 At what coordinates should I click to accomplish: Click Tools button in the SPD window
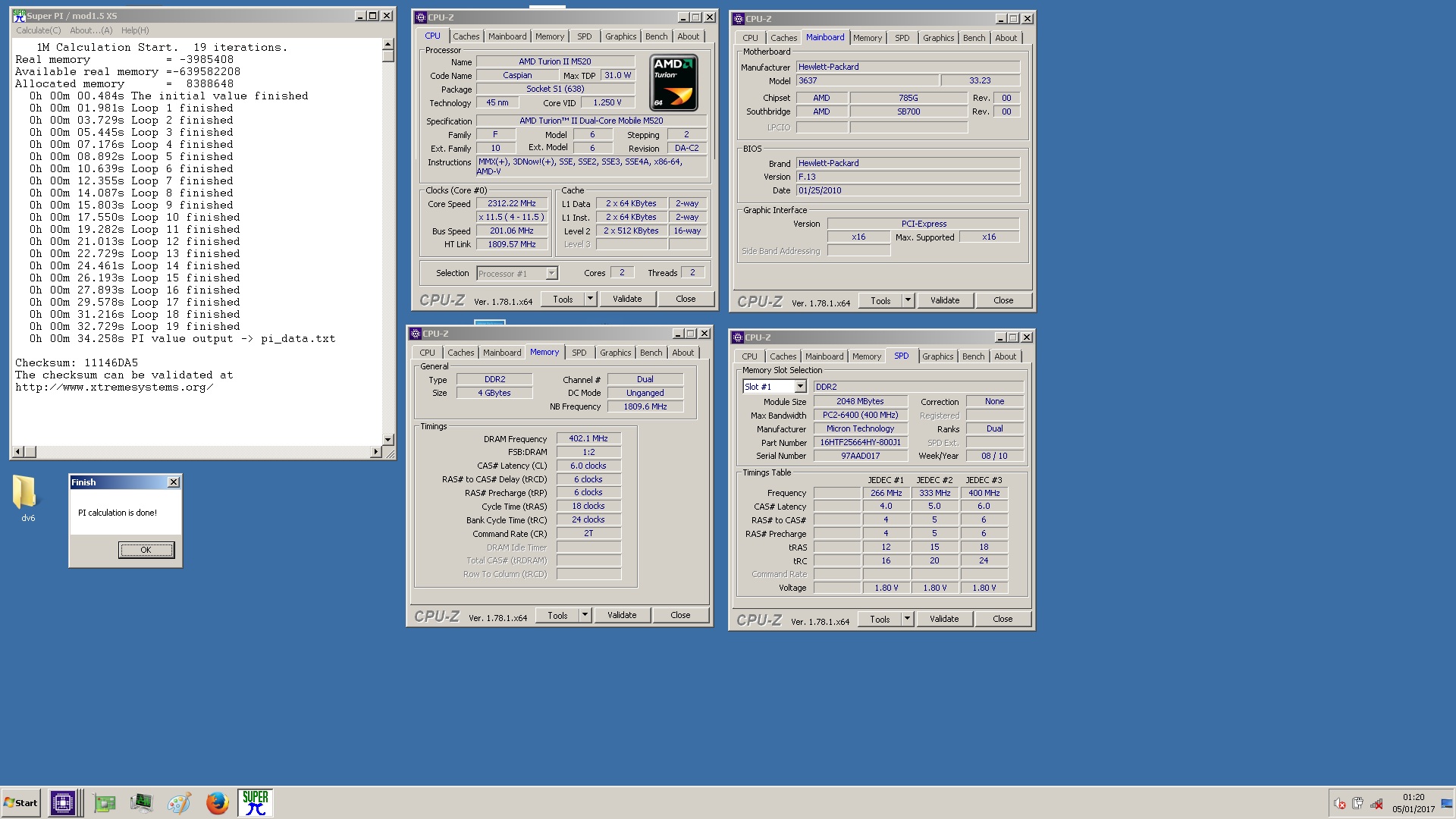880,619
